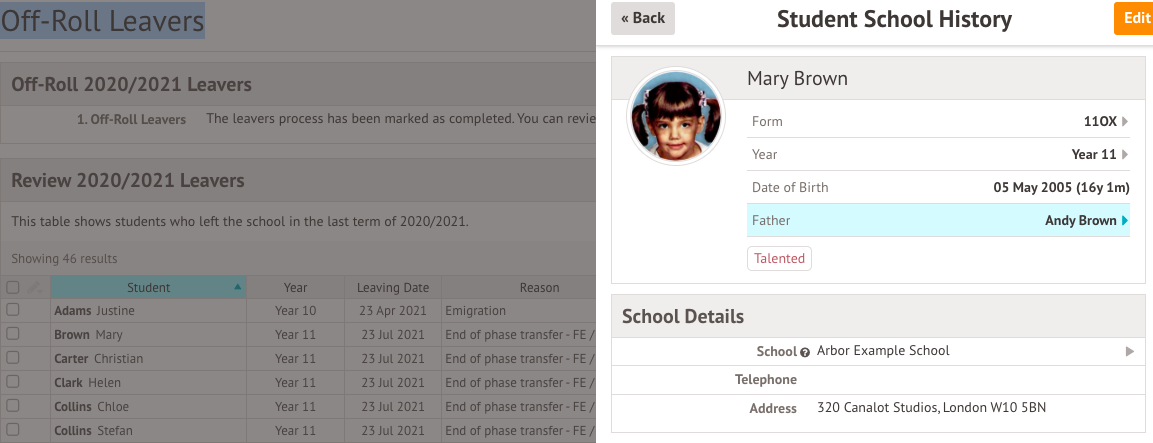The image size is (1153, 443).
Task: Click the arrow next to Year 11 value
Action: pos(1125,155)
